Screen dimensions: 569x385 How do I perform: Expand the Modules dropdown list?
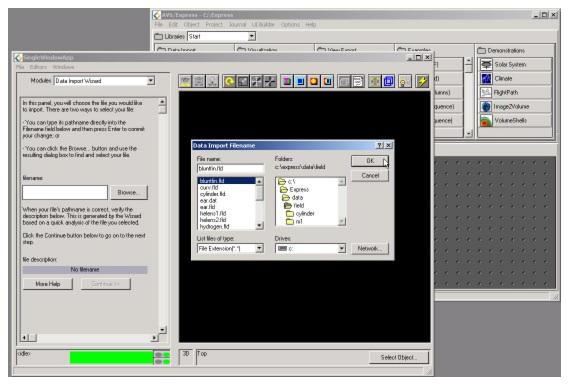click(151, 81)
